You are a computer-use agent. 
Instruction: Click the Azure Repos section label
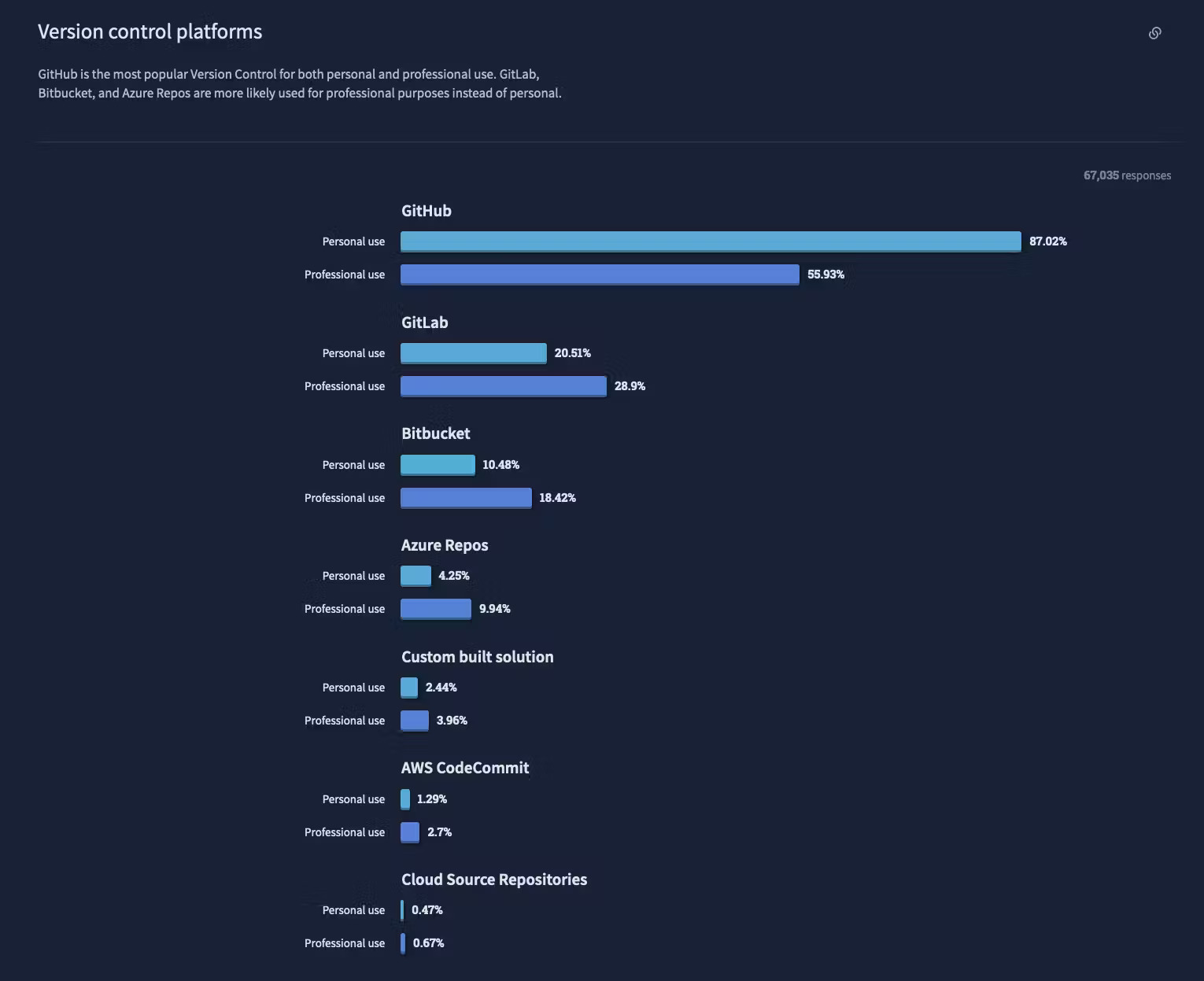pos(445,545)
